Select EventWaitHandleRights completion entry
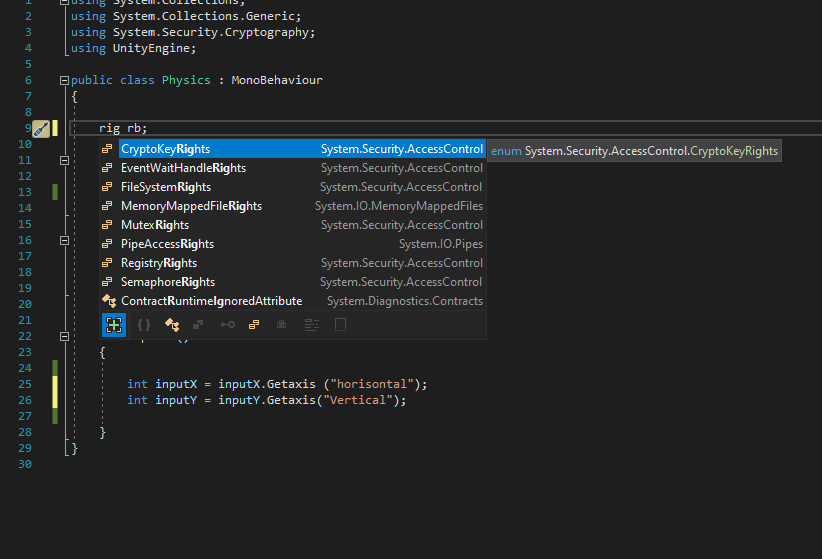Image resolution: width=822 pixels, height=559 pixels. coord(293,168)
